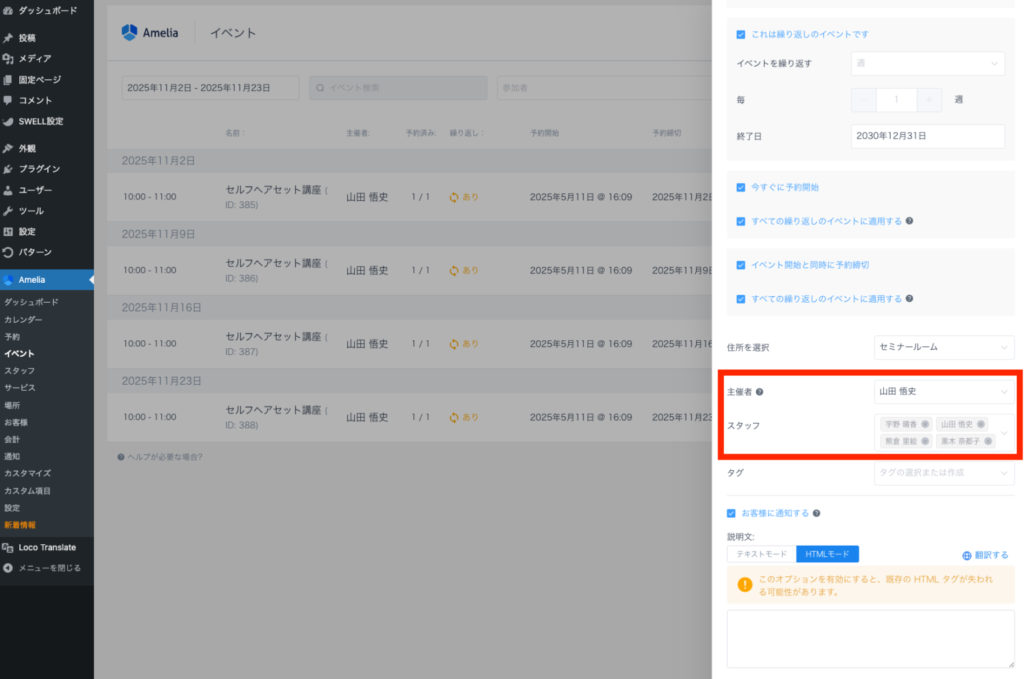Click help icon beside お客様に通知する
The width and height of the screenshot is (1024, 679).
click(x=817, y=513)
